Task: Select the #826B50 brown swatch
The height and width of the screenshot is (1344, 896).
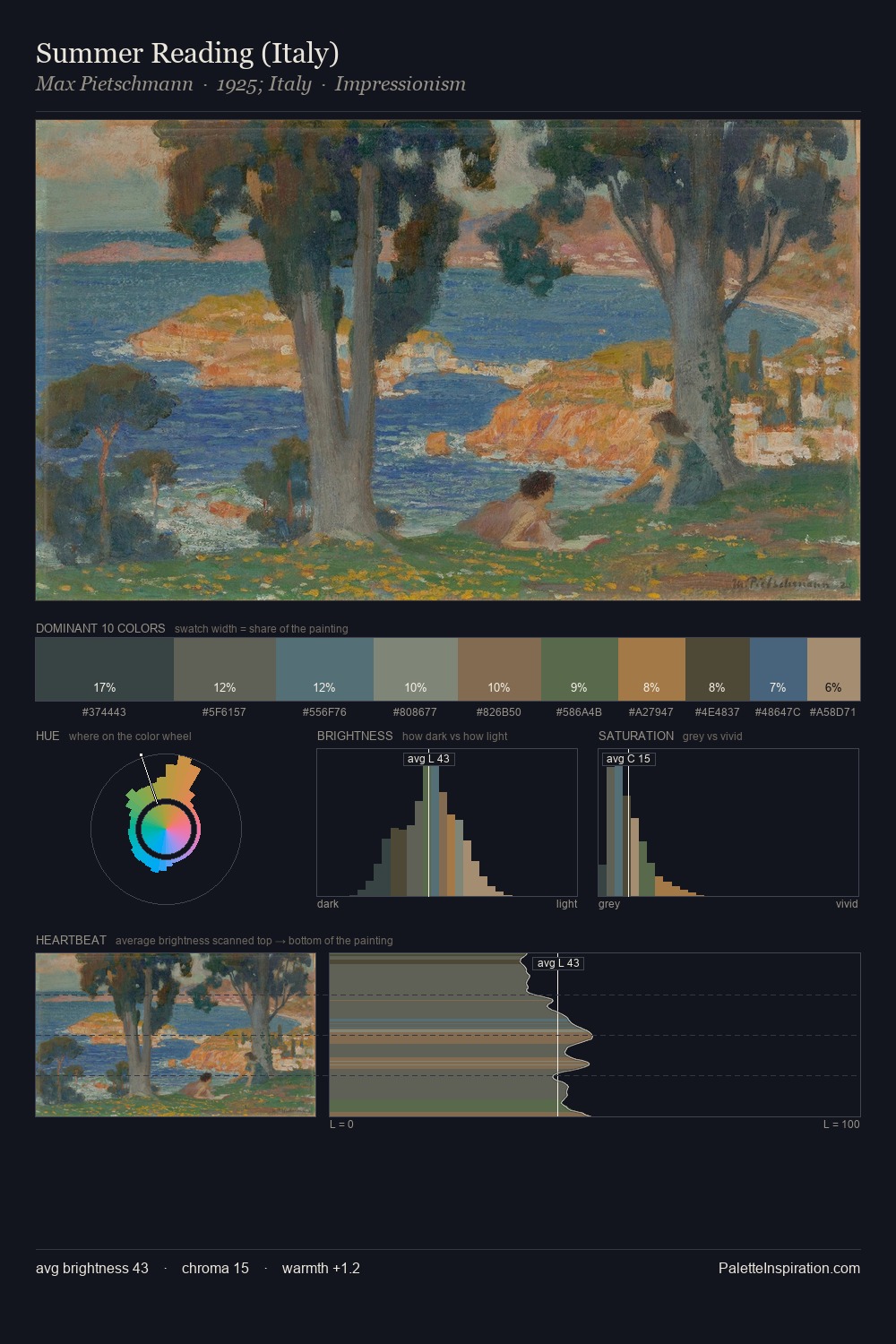Action: tap(499, 669)
